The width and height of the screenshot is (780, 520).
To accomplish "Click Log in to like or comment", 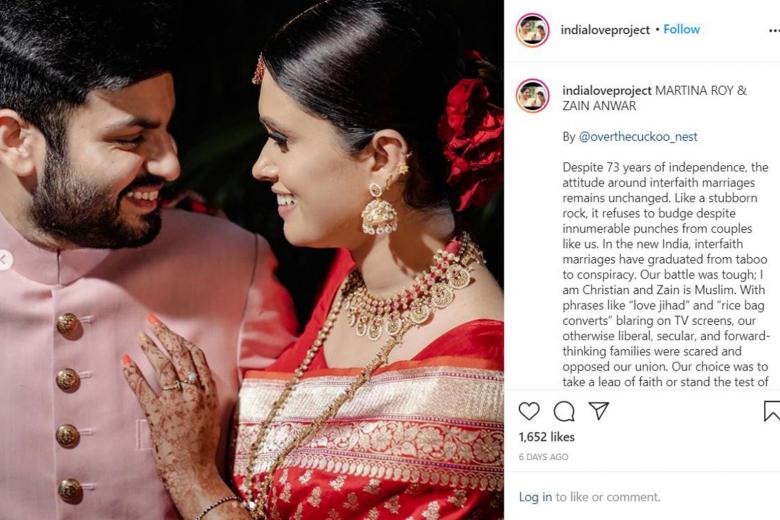I will (x=535, y=497).
